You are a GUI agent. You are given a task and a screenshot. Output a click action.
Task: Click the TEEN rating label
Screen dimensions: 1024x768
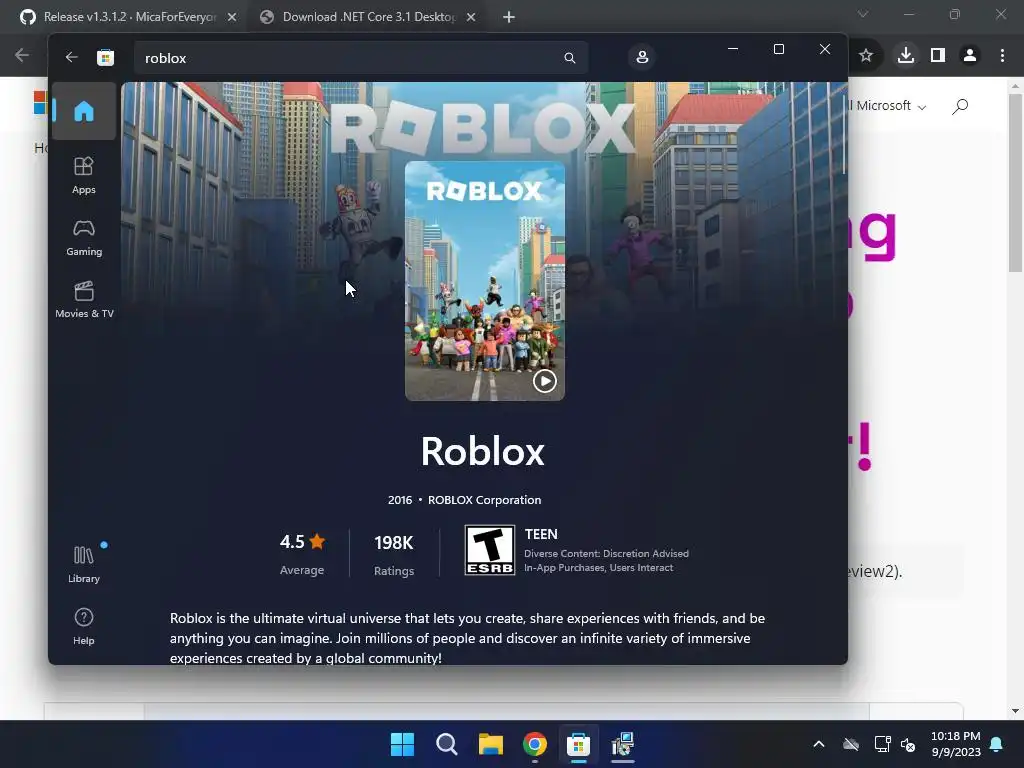coord(541,534)
